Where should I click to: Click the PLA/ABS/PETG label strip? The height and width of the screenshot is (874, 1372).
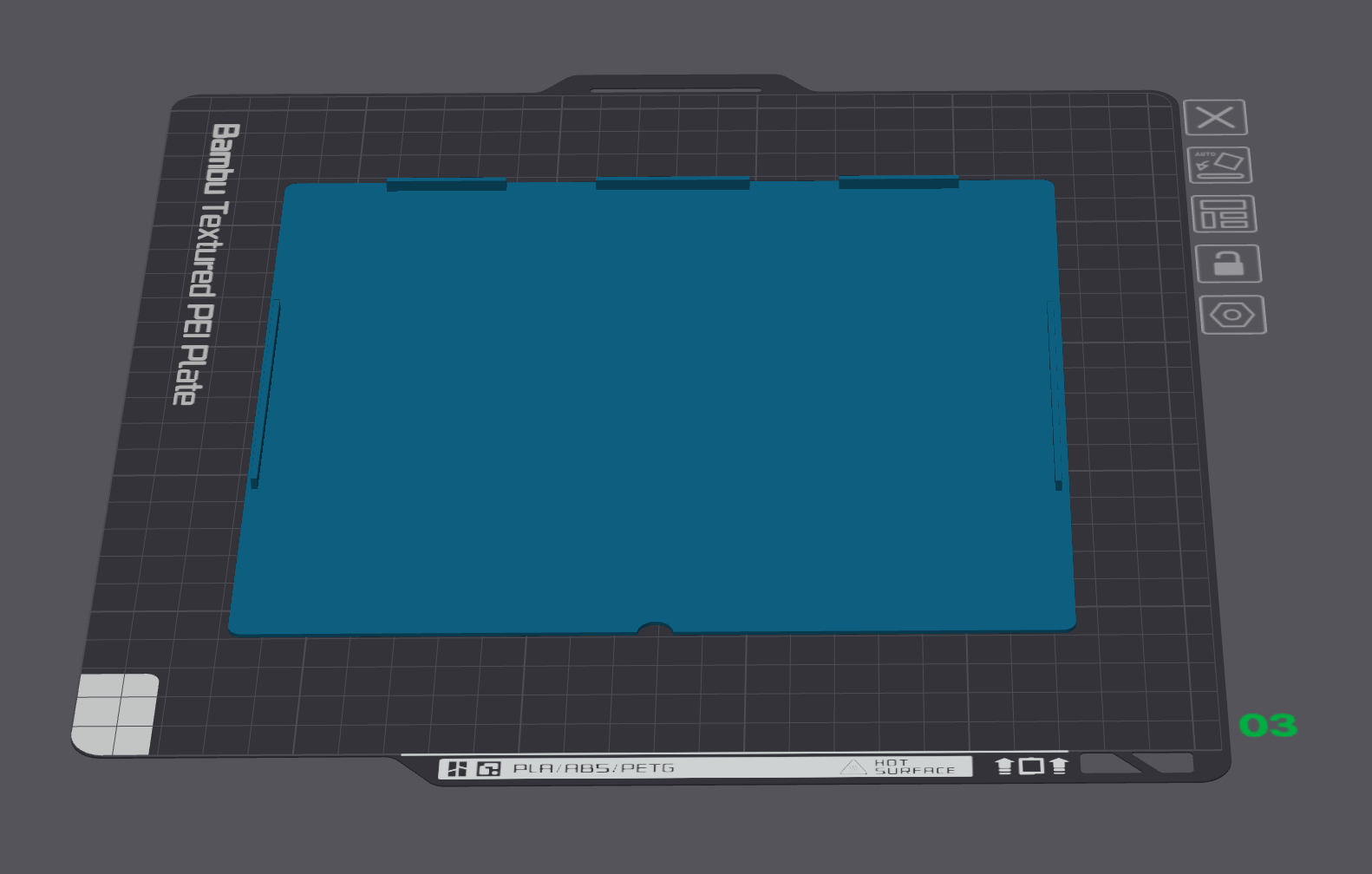(x=705, y=767)
